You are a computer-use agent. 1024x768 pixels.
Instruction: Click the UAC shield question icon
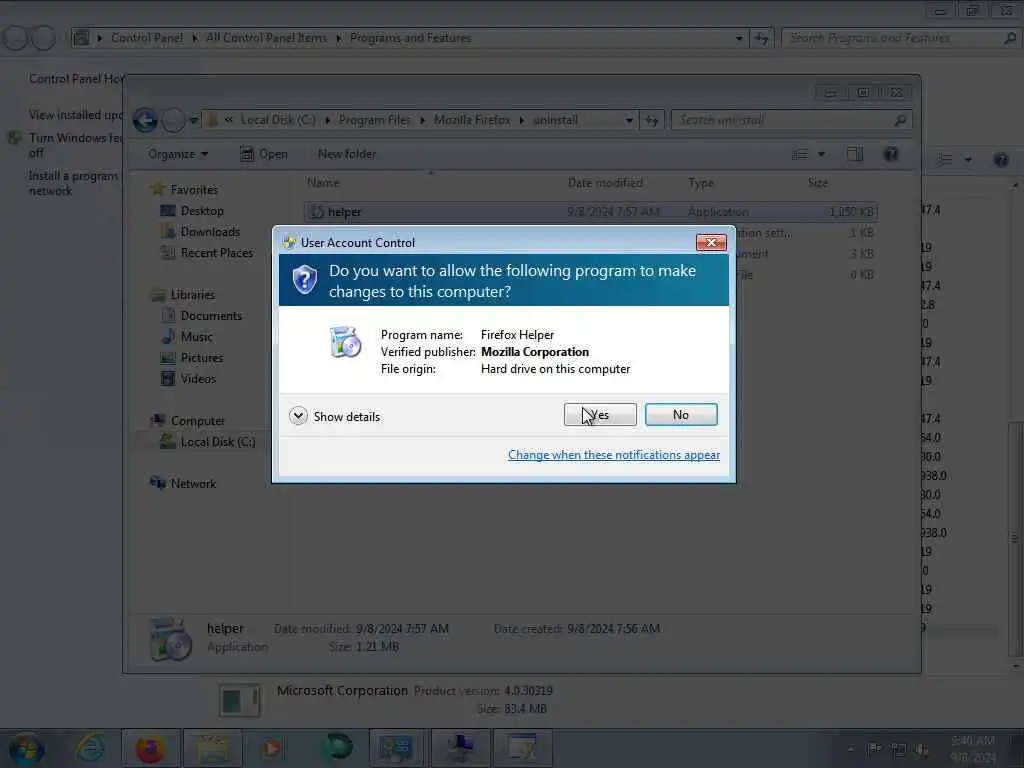tap(304, 280)
